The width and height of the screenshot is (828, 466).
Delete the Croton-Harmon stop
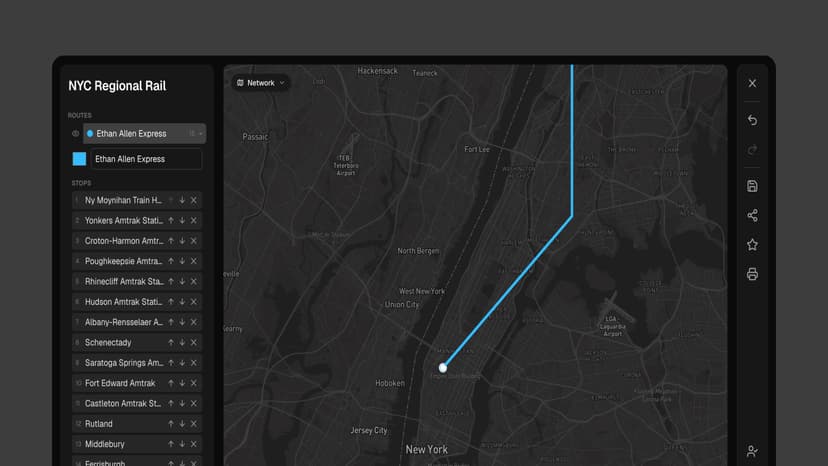click(194, 241)
